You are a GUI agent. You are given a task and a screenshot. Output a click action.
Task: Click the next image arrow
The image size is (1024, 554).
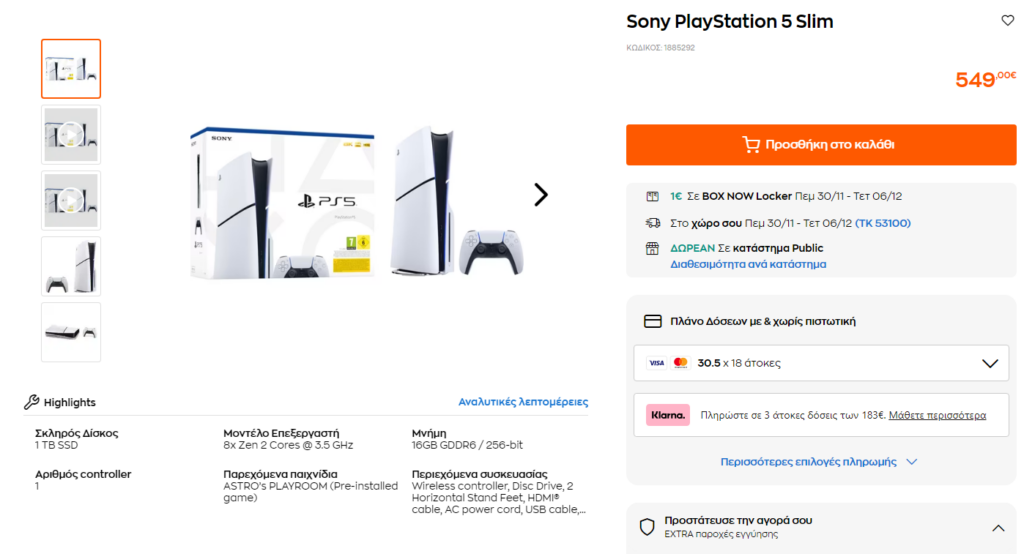coord(541,195)
